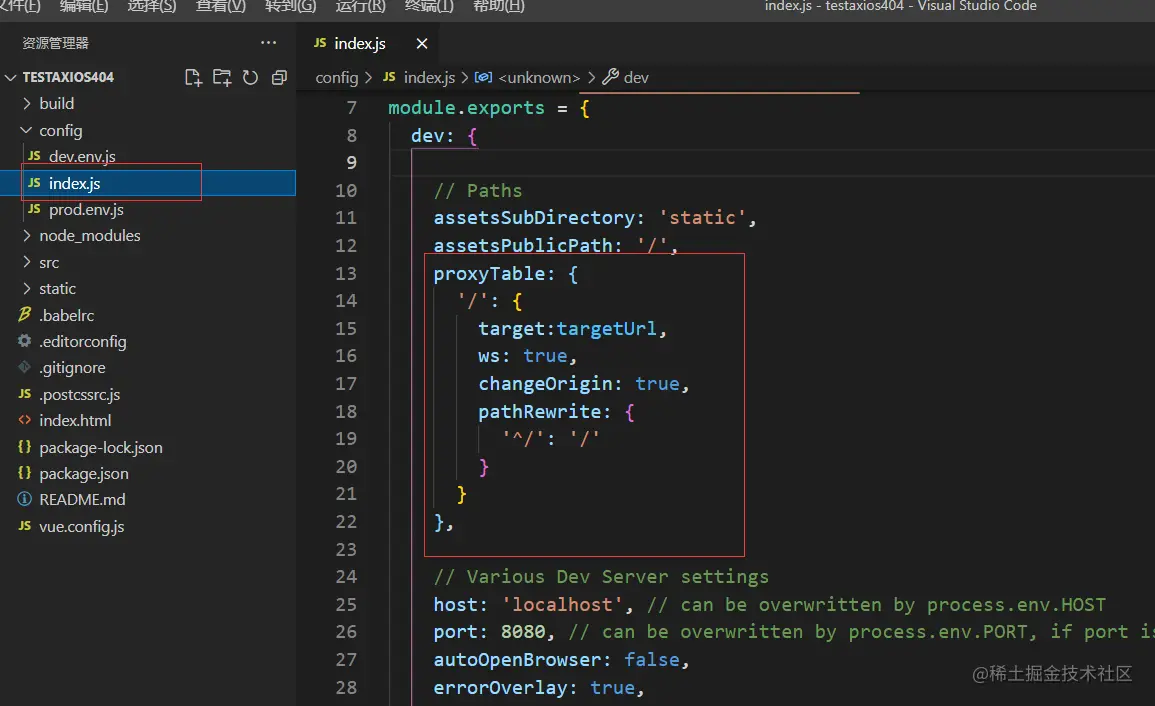Click the New Folder icon in explorer header
The height and width of the screenshot is (706, 1155).
coord(222,77)
